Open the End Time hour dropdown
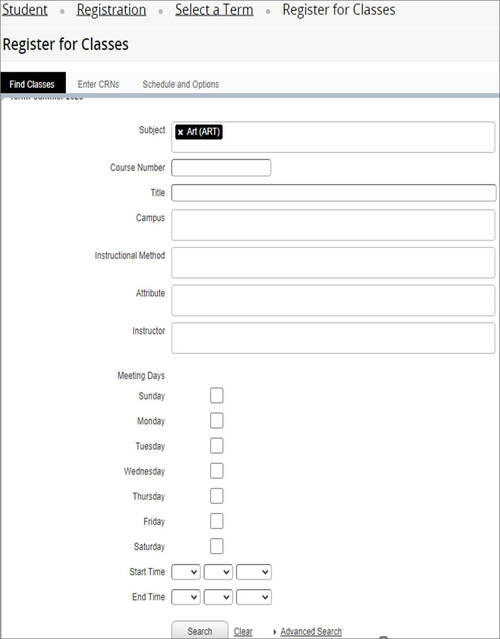 pos(186,597)
